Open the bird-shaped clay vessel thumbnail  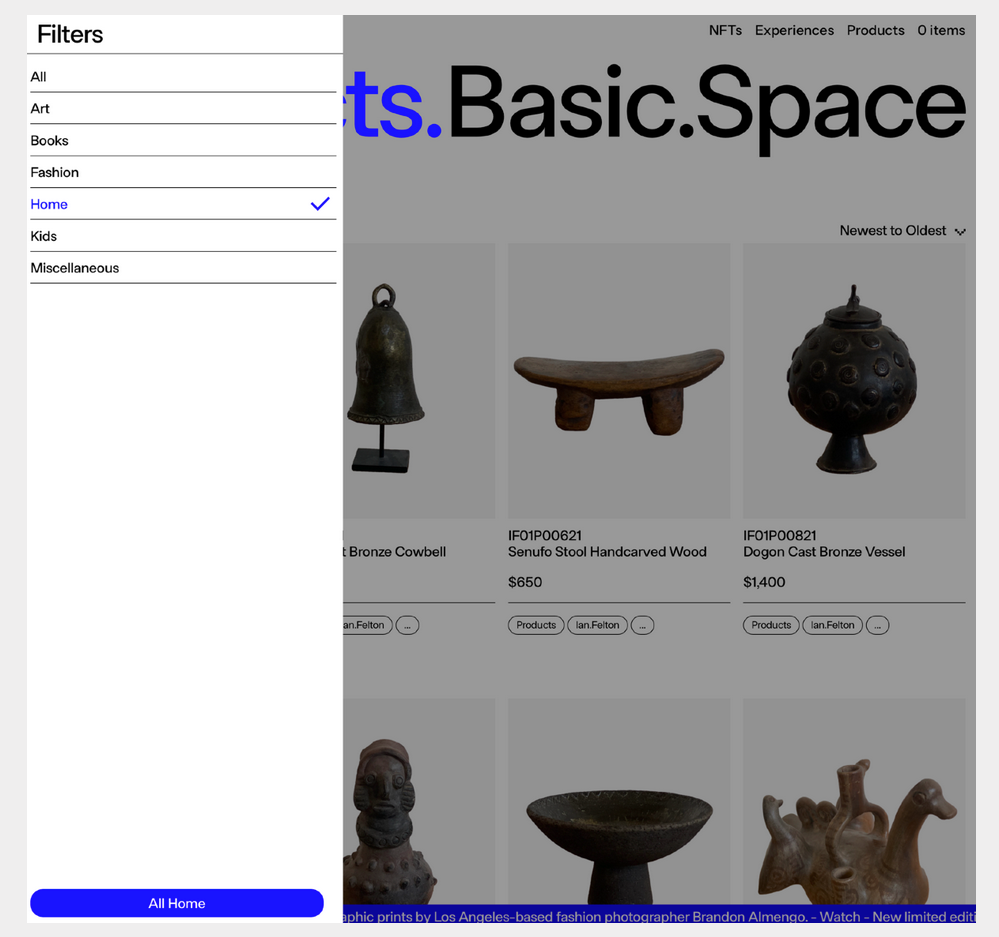[x=854, y=801]
